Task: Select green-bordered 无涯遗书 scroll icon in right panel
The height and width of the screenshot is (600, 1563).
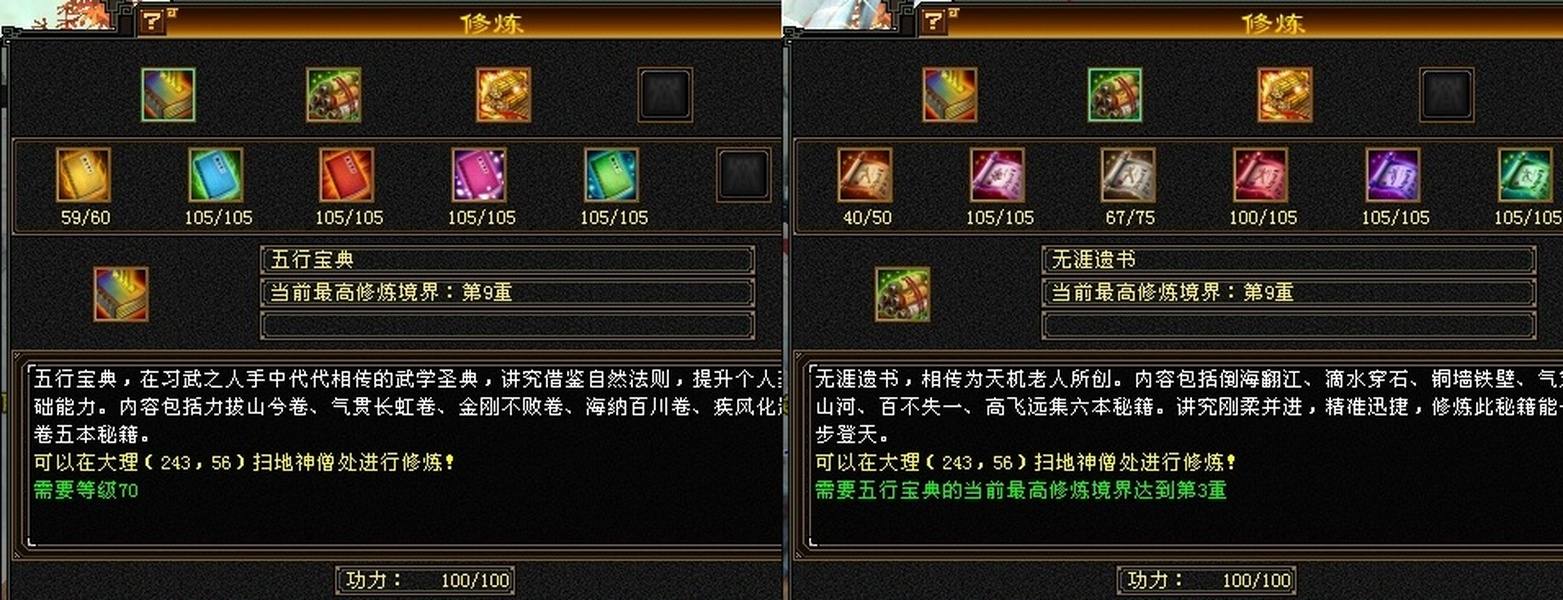Action: 1115,95
